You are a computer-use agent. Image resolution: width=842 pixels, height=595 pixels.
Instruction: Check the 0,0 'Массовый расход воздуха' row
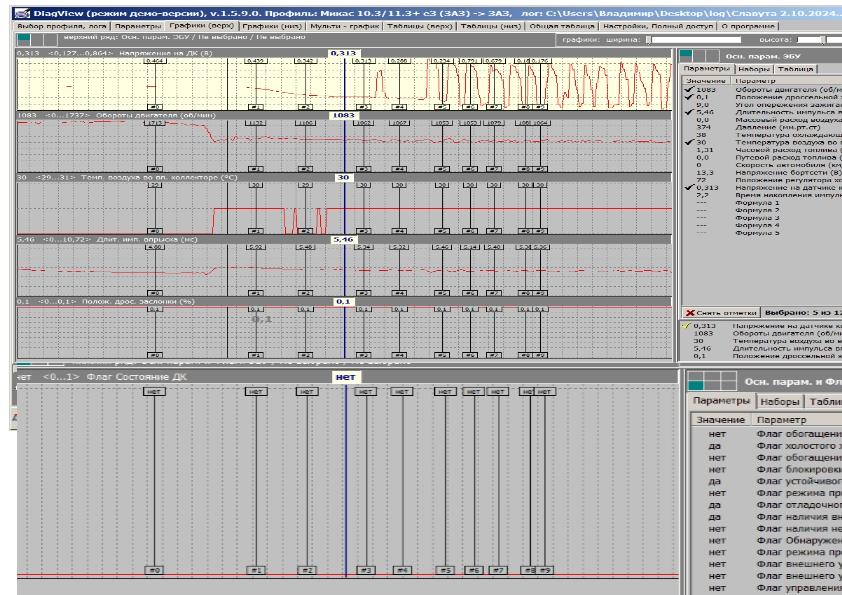point(763,120)
